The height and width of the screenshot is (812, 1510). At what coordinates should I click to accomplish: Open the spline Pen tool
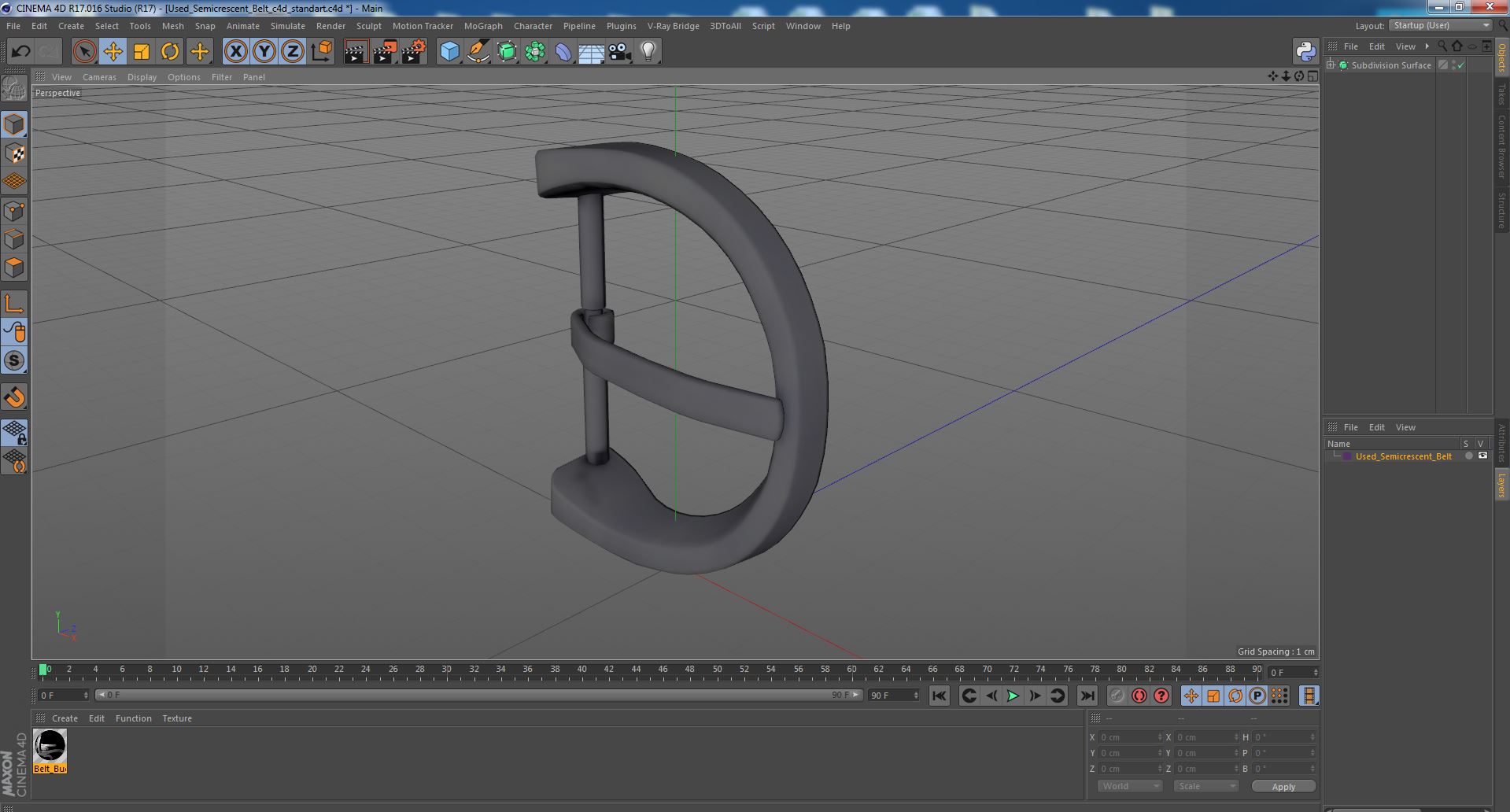[x=478, y=52]
